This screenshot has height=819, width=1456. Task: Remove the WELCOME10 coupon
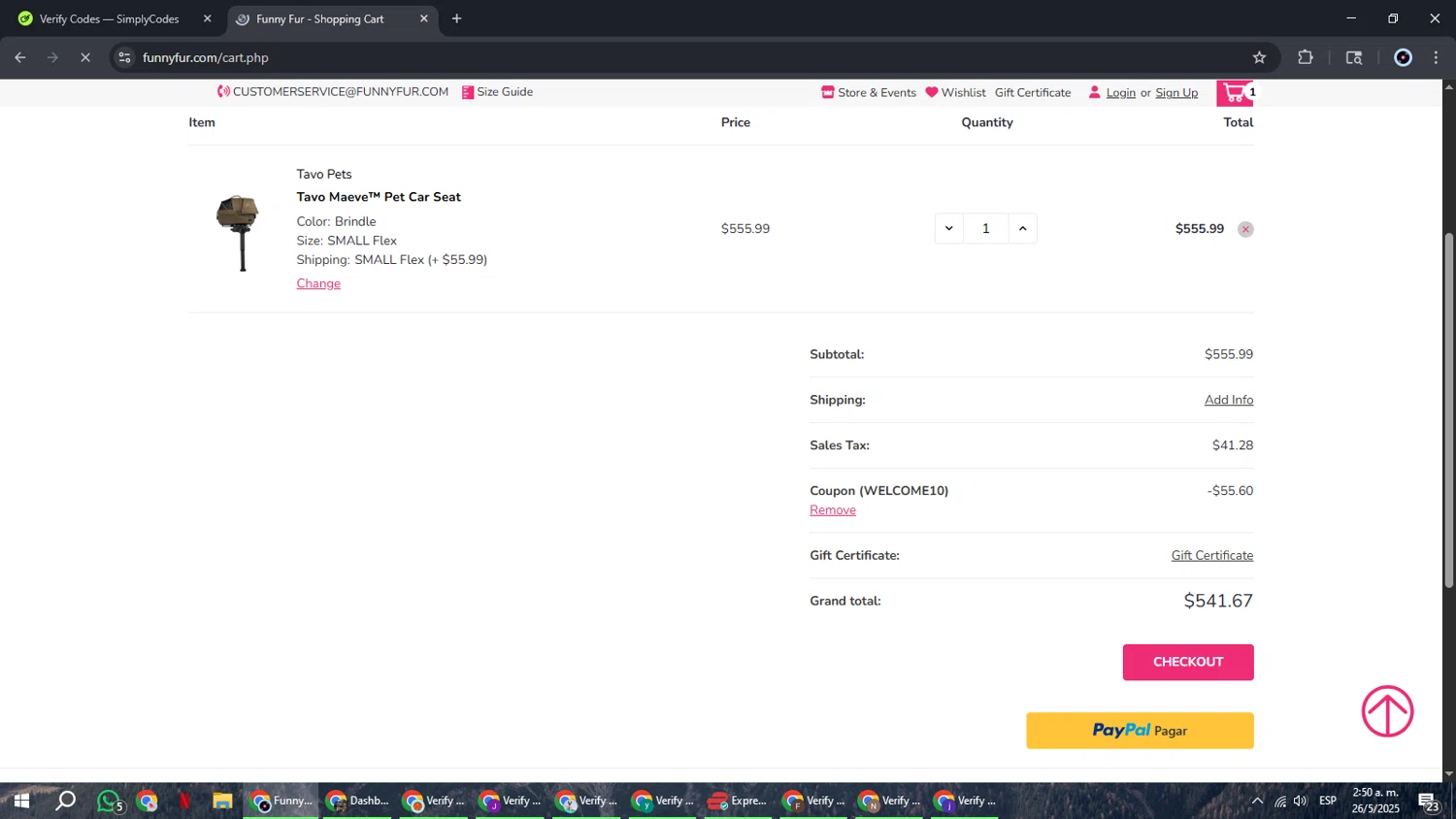tap(833, 509)
